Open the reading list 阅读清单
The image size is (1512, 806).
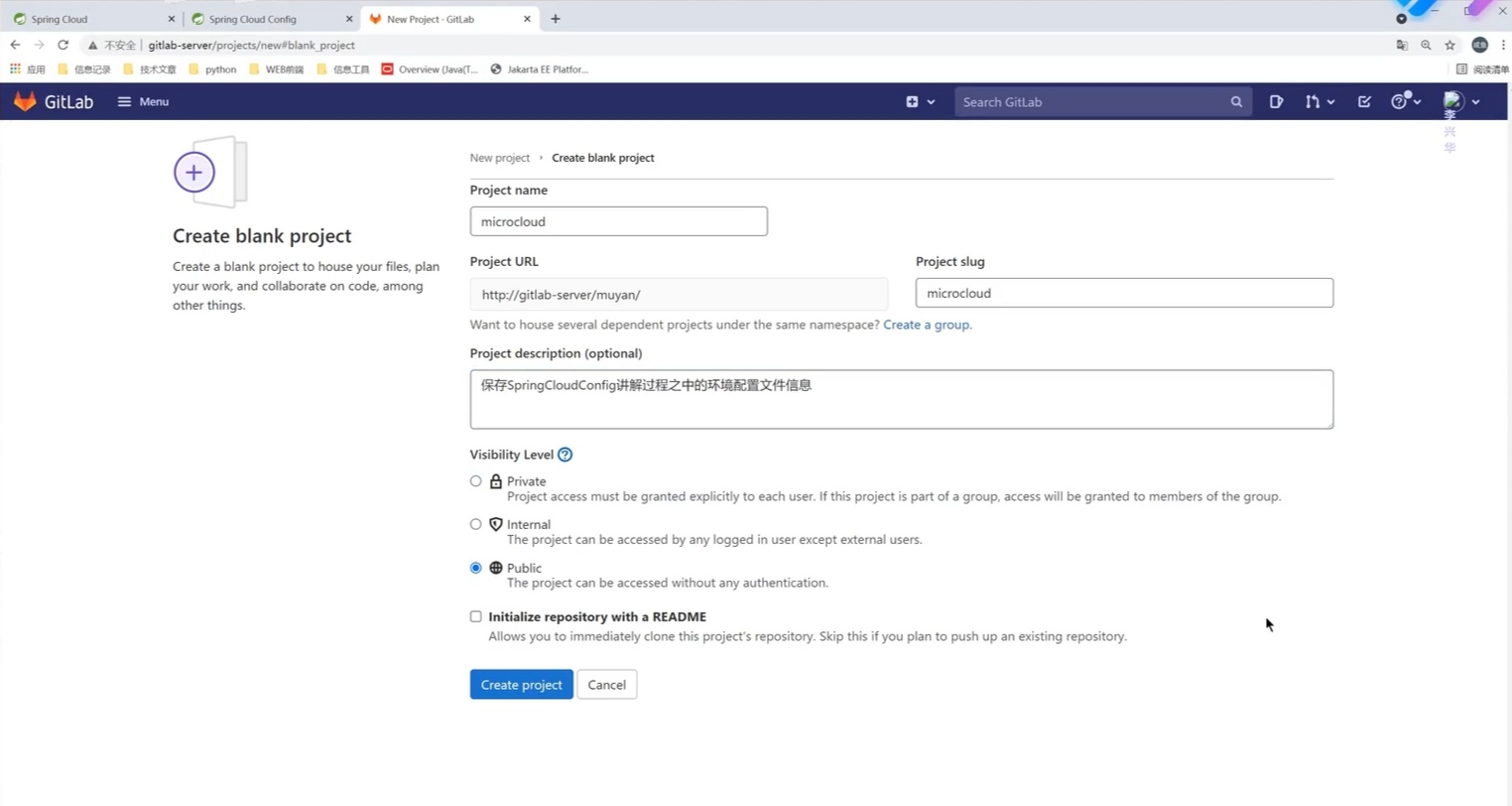(1482, 69)
